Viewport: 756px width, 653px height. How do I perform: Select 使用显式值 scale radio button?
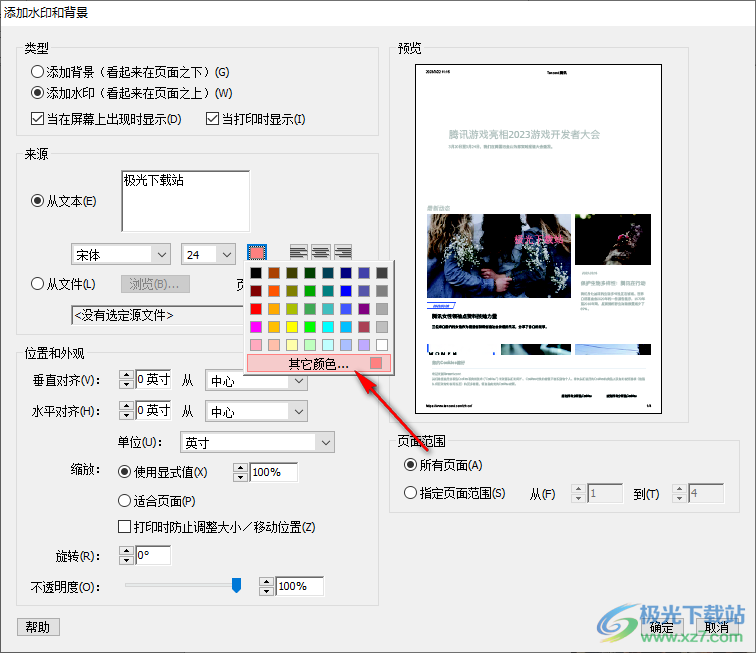pos(124,472)
